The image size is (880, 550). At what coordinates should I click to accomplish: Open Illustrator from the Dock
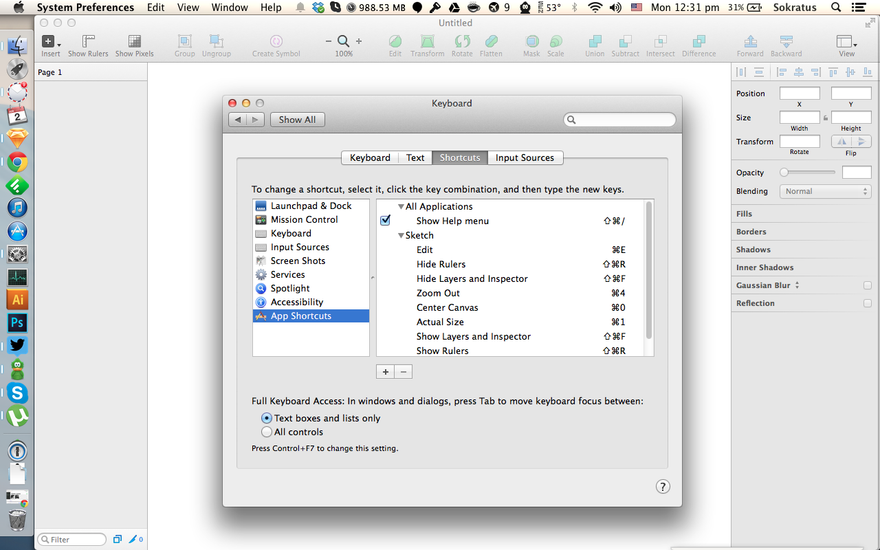click(17, 299)
